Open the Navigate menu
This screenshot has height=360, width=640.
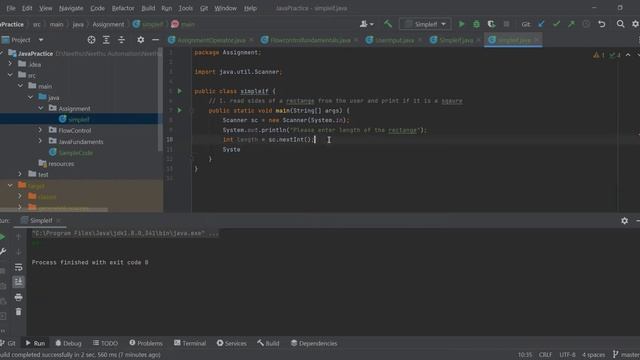pos(71,8)
